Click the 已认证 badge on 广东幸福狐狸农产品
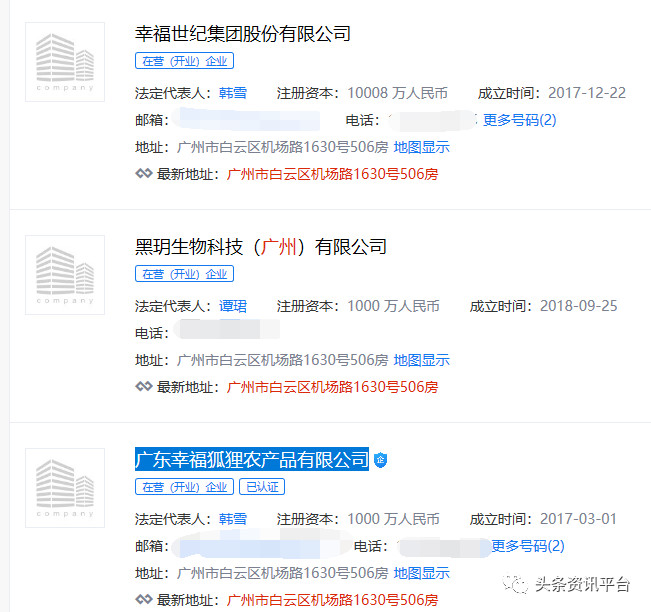Viewport: 651px width, 612px height. click(261, 487)
